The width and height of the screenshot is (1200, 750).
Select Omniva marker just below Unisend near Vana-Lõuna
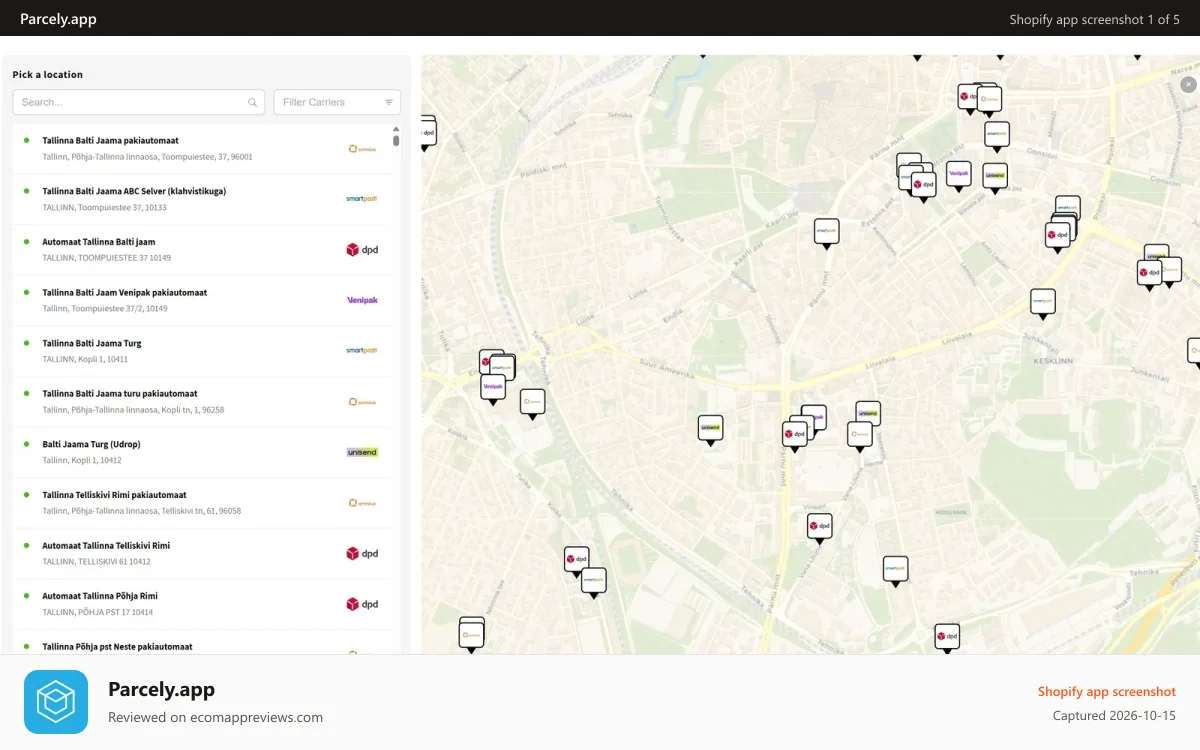[859, 436]
